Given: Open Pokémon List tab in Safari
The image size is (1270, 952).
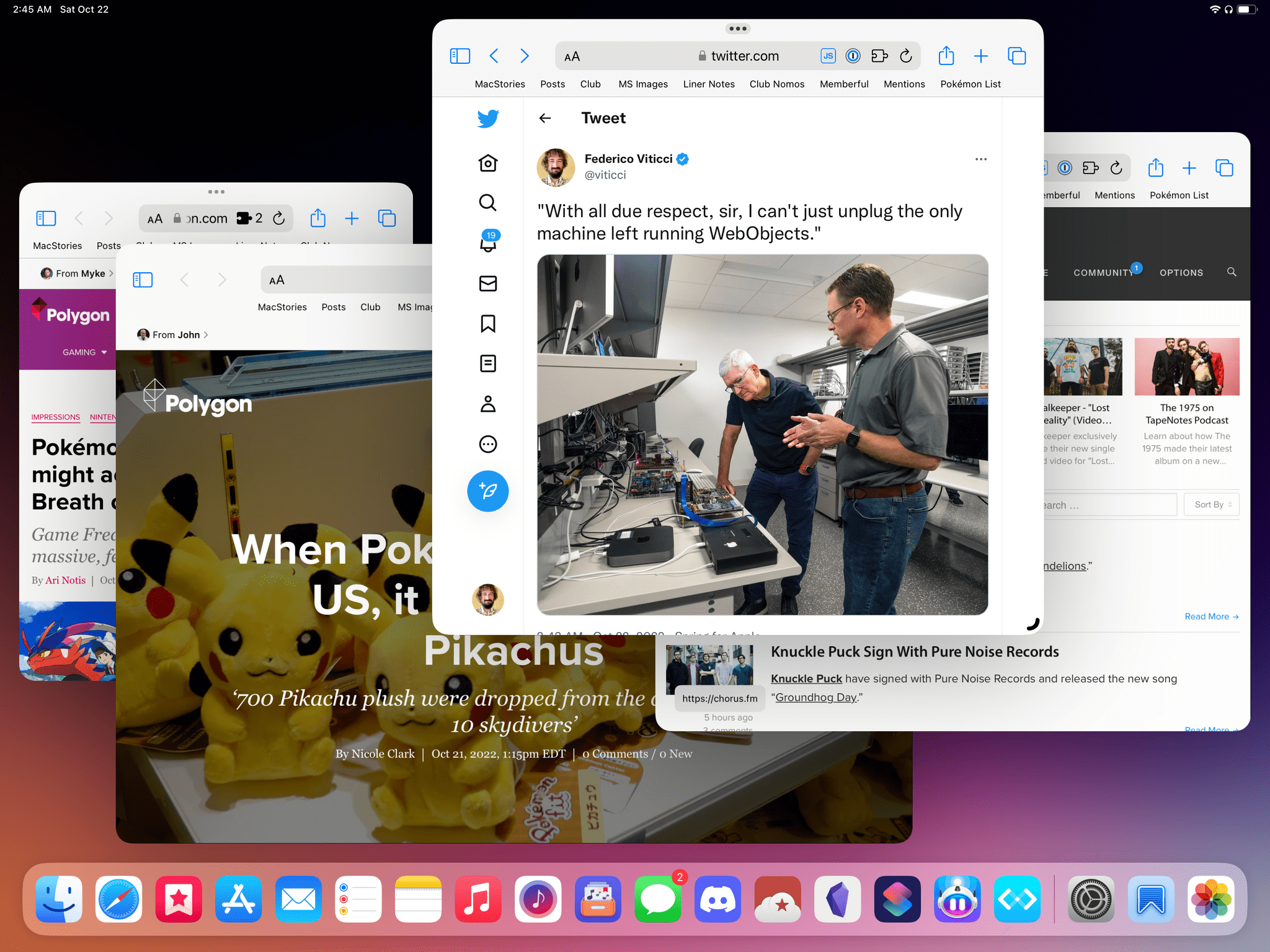Looking at the screenshot, I should tap(969, 84).
